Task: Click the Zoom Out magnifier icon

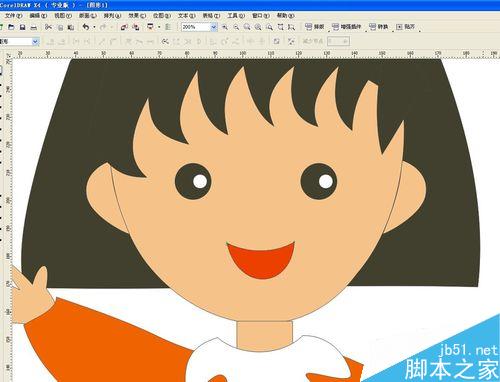Action: coord(236,27)
